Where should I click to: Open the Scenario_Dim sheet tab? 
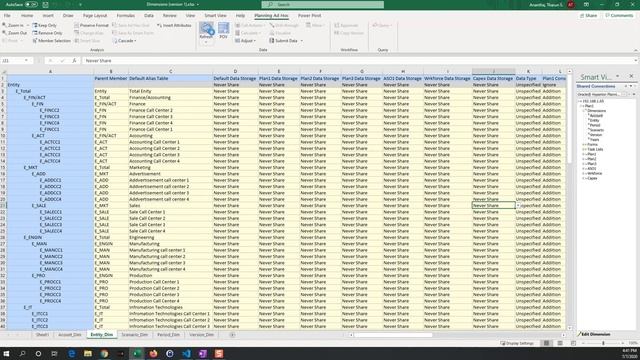[135, 335]
